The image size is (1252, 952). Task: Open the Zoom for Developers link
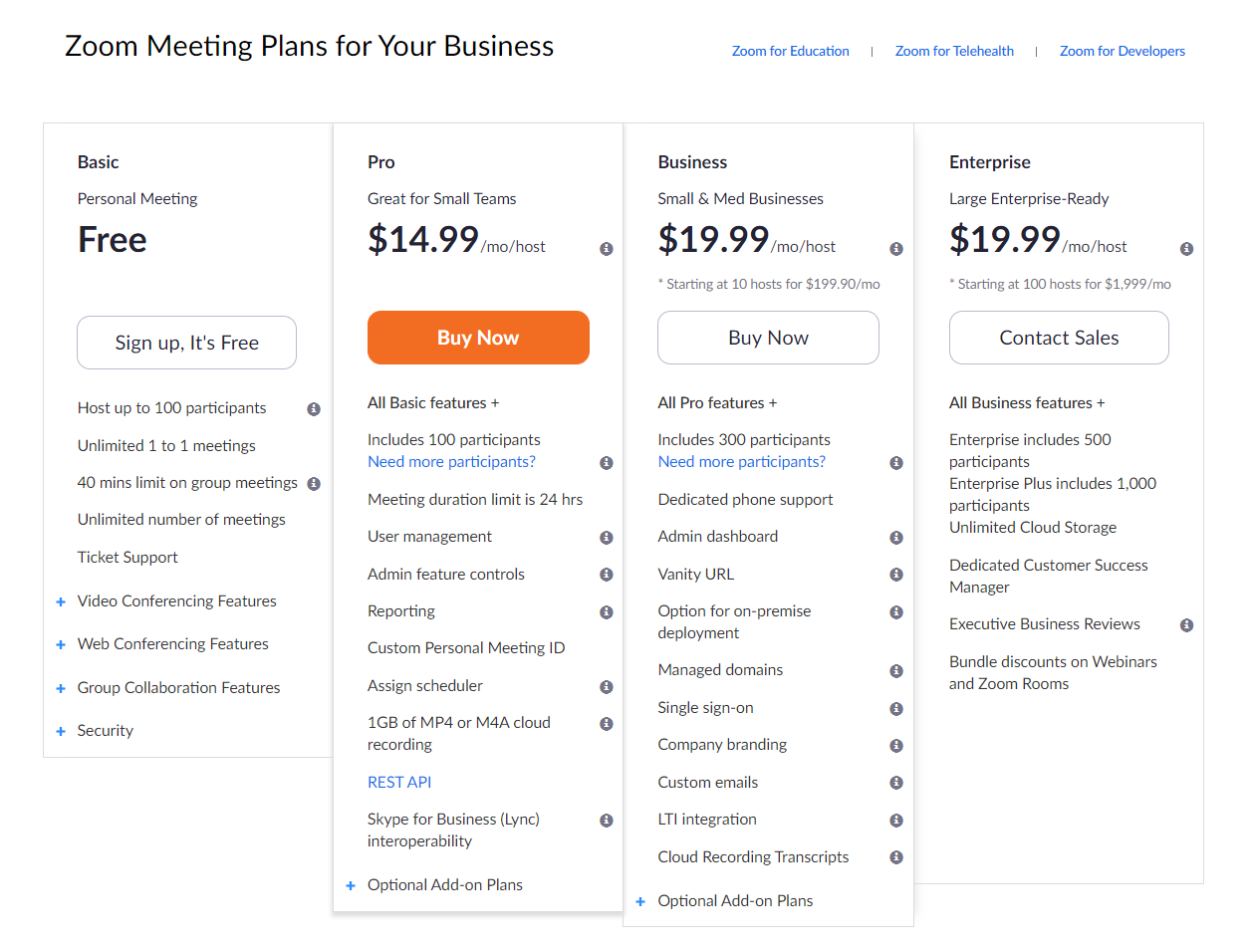point(1122,51)
